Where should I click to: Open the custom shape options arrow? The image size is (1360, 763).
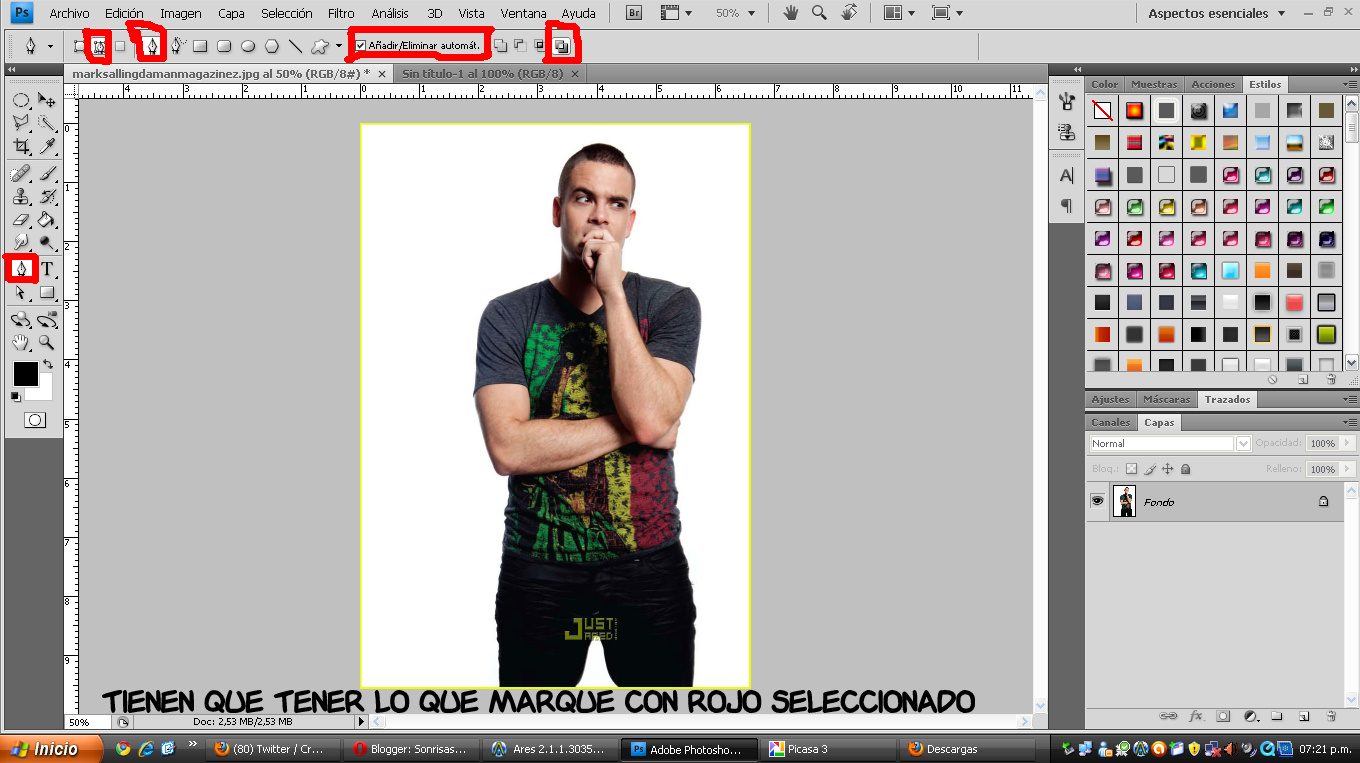coord(338,46)
